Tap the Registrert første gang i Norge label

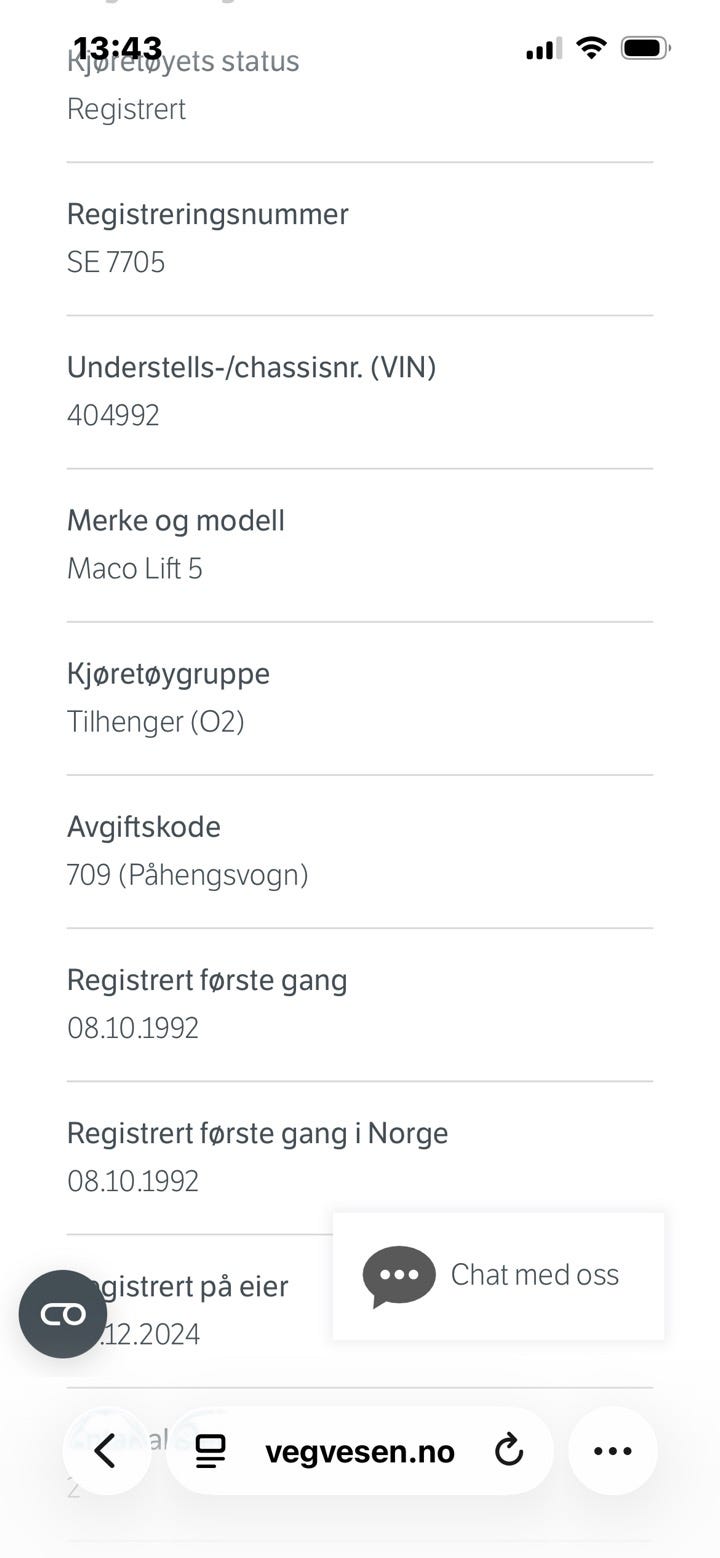pos(257,1133)
